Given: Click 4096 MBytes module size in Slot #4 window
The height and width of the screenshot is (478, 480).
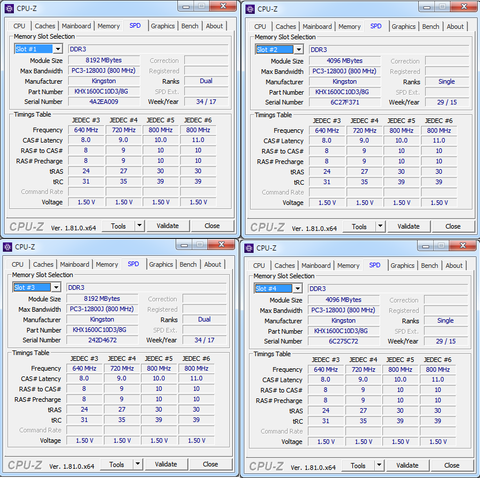Looking at the screenshot, I should [x=343, y=300].
